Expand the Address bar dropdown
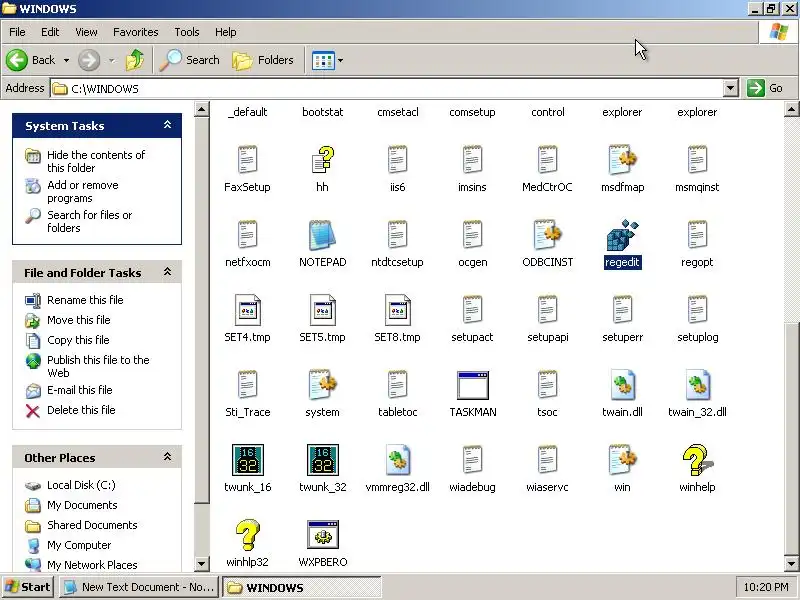The width and height of the screenshot is (800, 600). (x=731, y=88)
